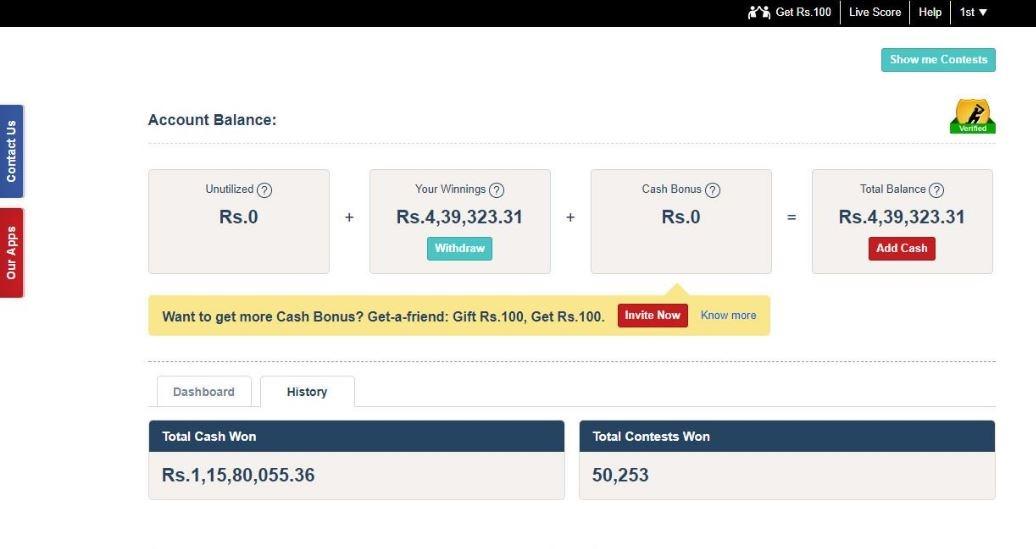Click the Total Balance help icon
The width and height of the screenshot is (1036, 549).
click(x=936, y=190)
